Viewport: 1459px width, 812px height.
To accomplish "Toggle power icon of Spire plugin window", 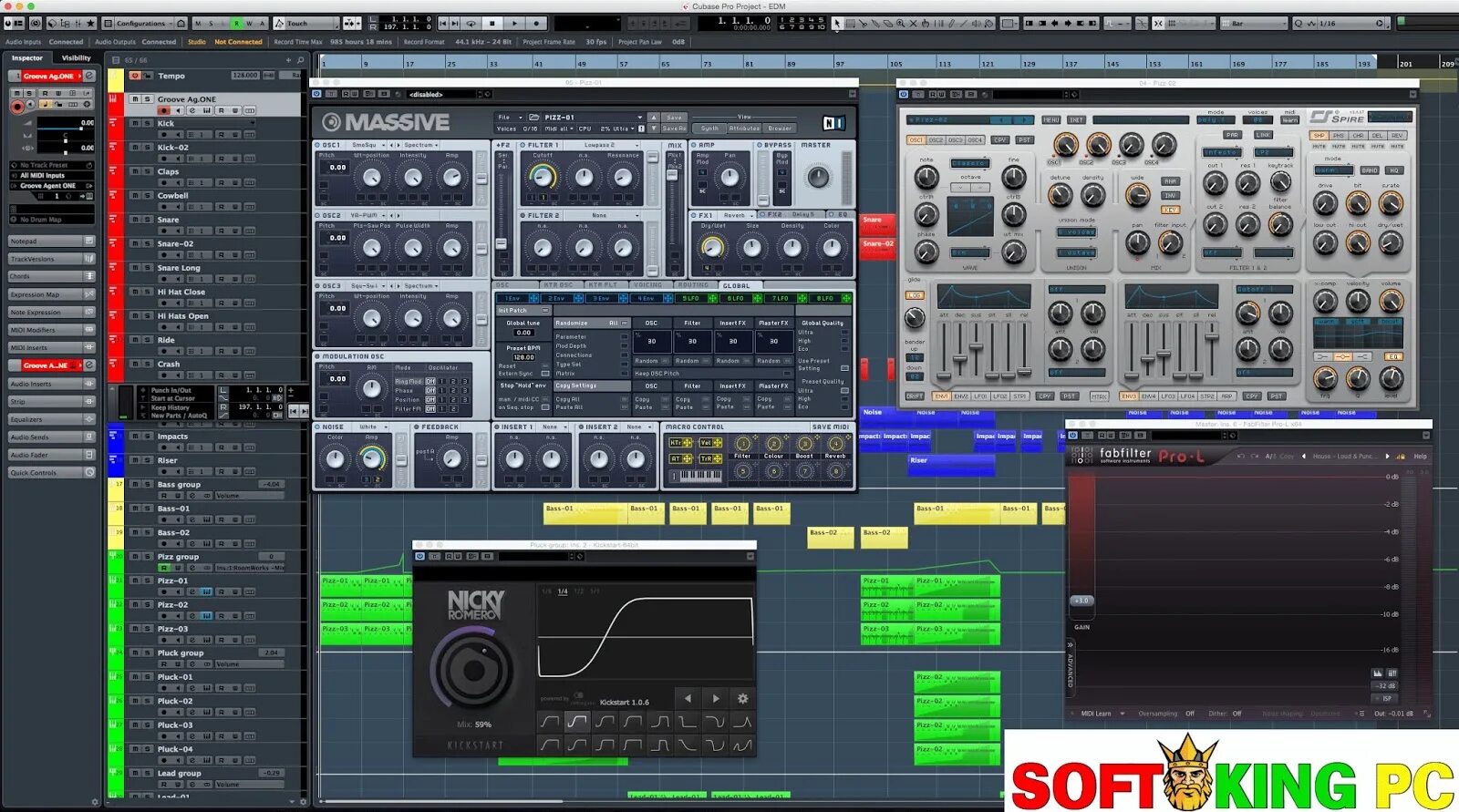I will (904, 94).
